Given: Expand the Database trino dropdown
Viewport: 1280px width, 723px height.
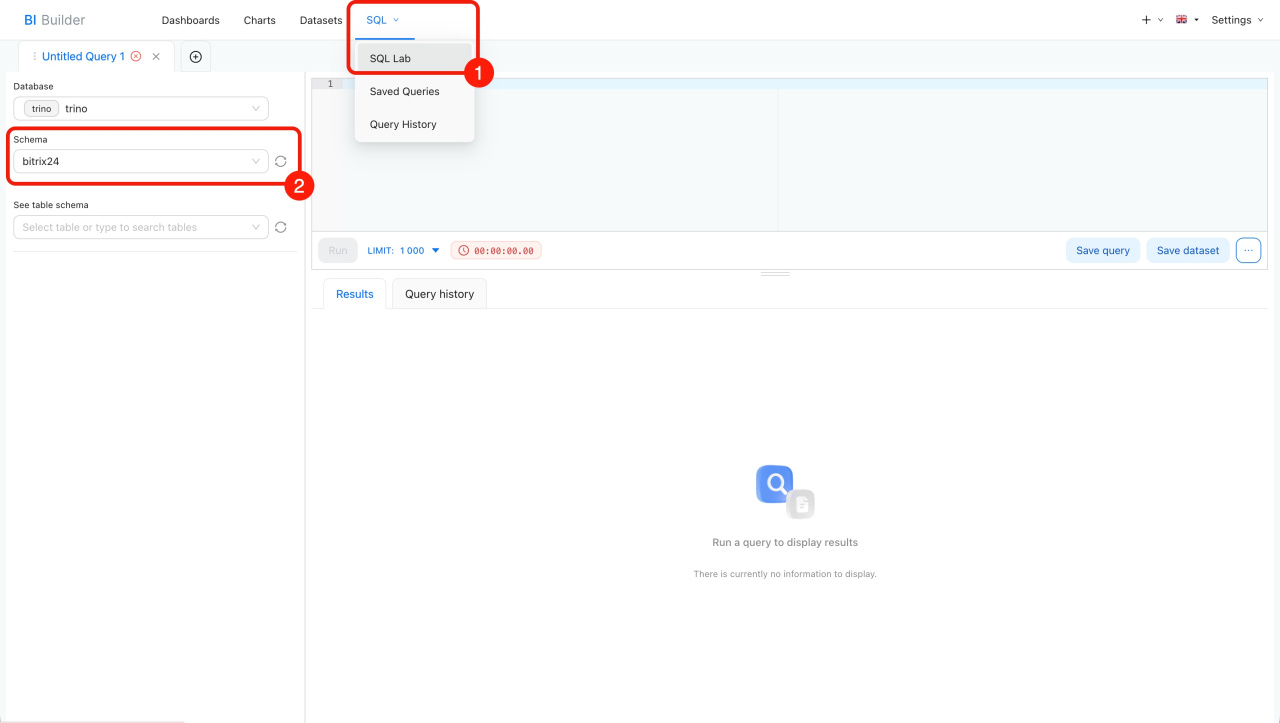Looking at the screenshot, I should tap(141, 108).
